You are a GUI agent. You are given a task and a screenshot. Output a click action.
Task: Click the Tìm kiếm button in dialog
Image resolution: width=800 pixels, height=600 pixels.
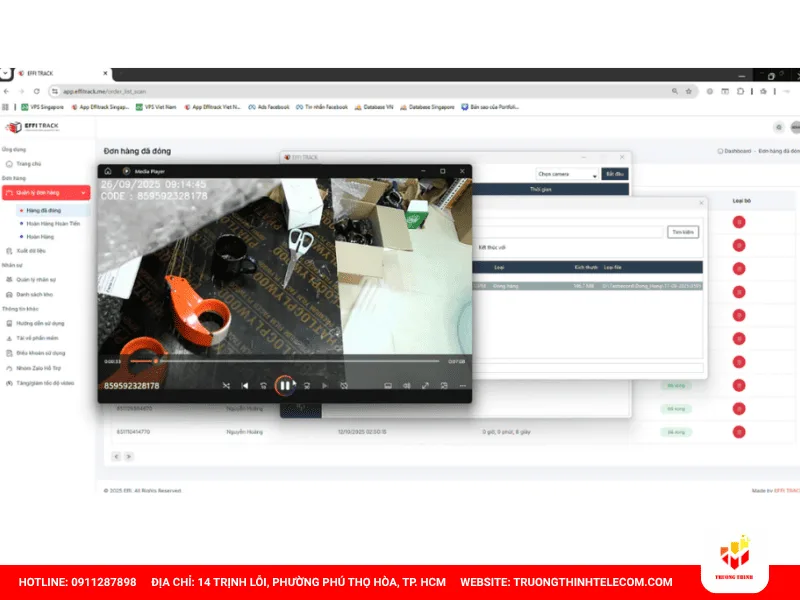683,232
